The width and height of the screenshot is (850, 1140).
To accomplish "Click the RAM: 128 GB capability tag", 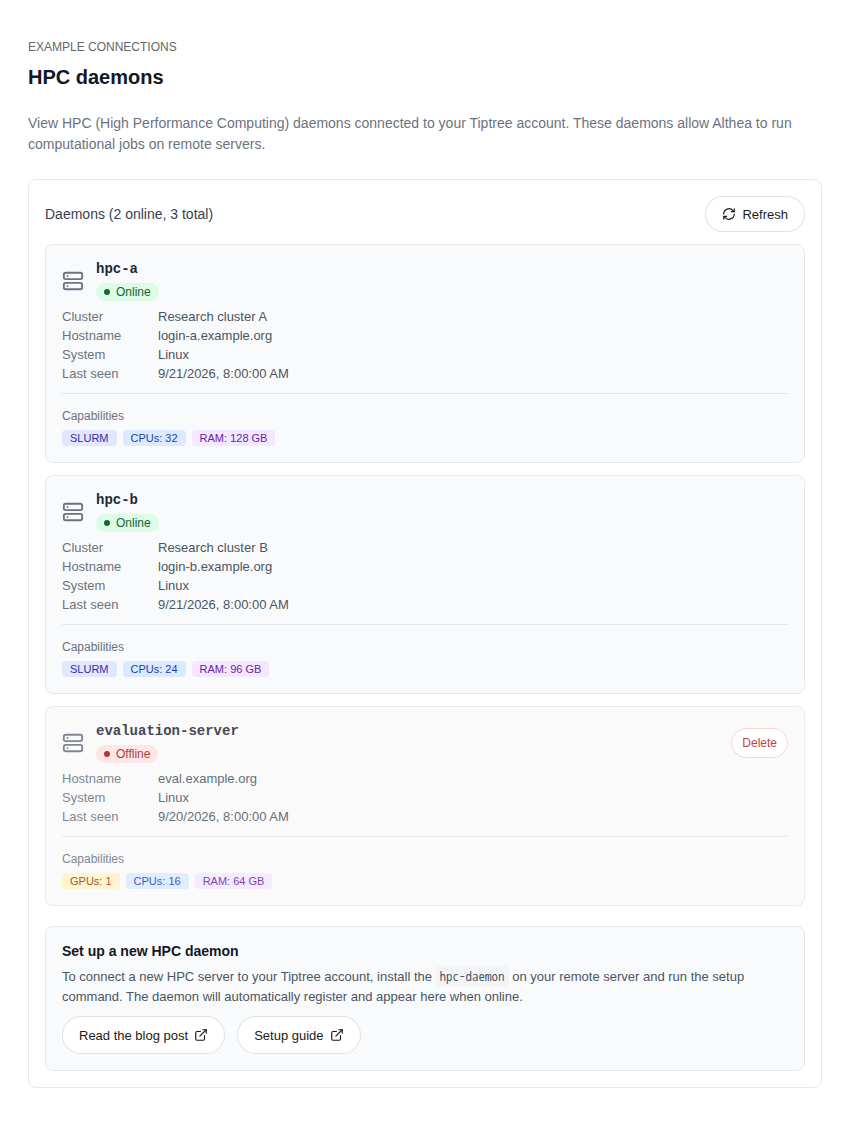I will [233, 438].
